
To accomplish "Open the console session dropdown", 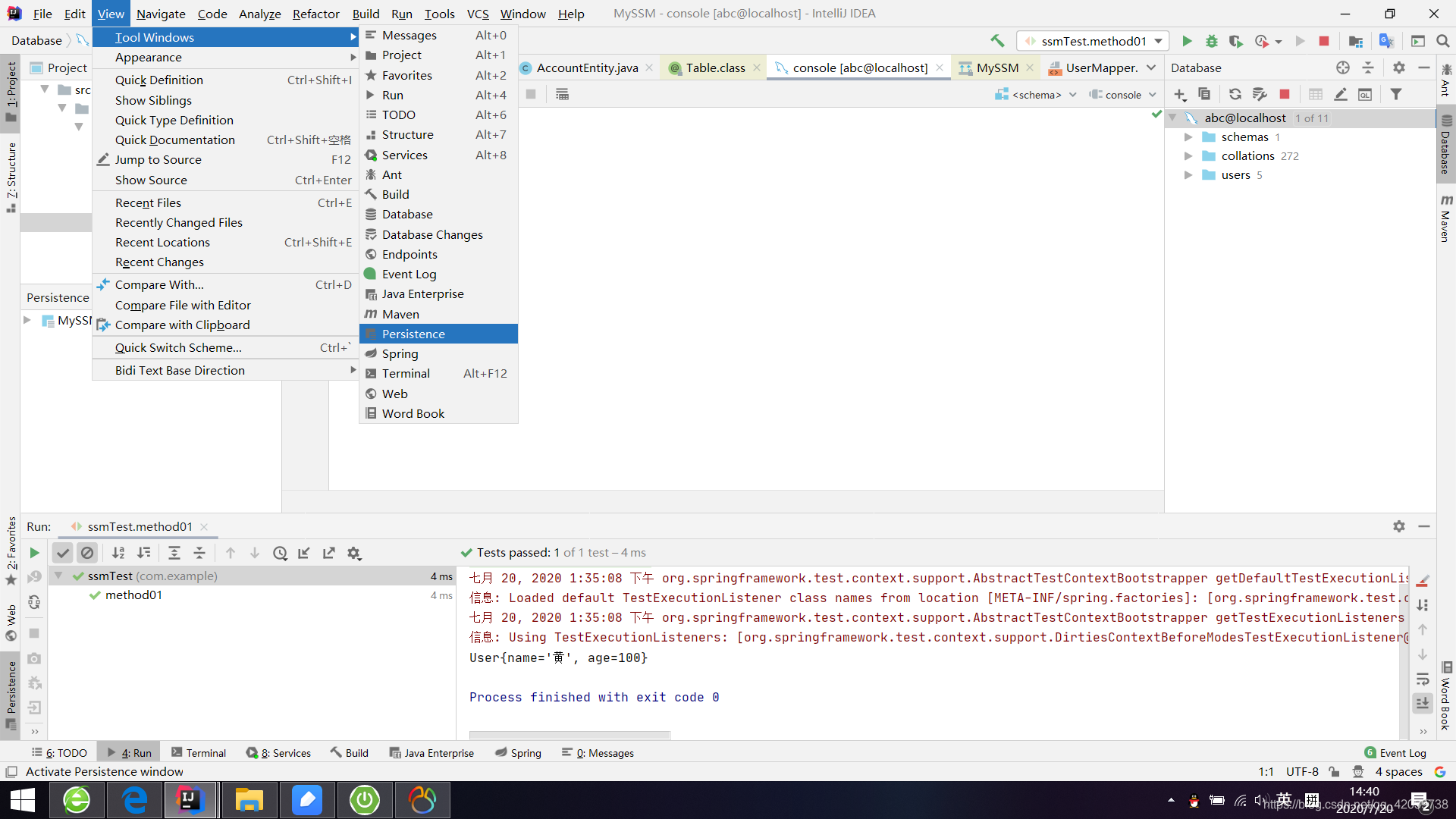I will (1122, 95).
